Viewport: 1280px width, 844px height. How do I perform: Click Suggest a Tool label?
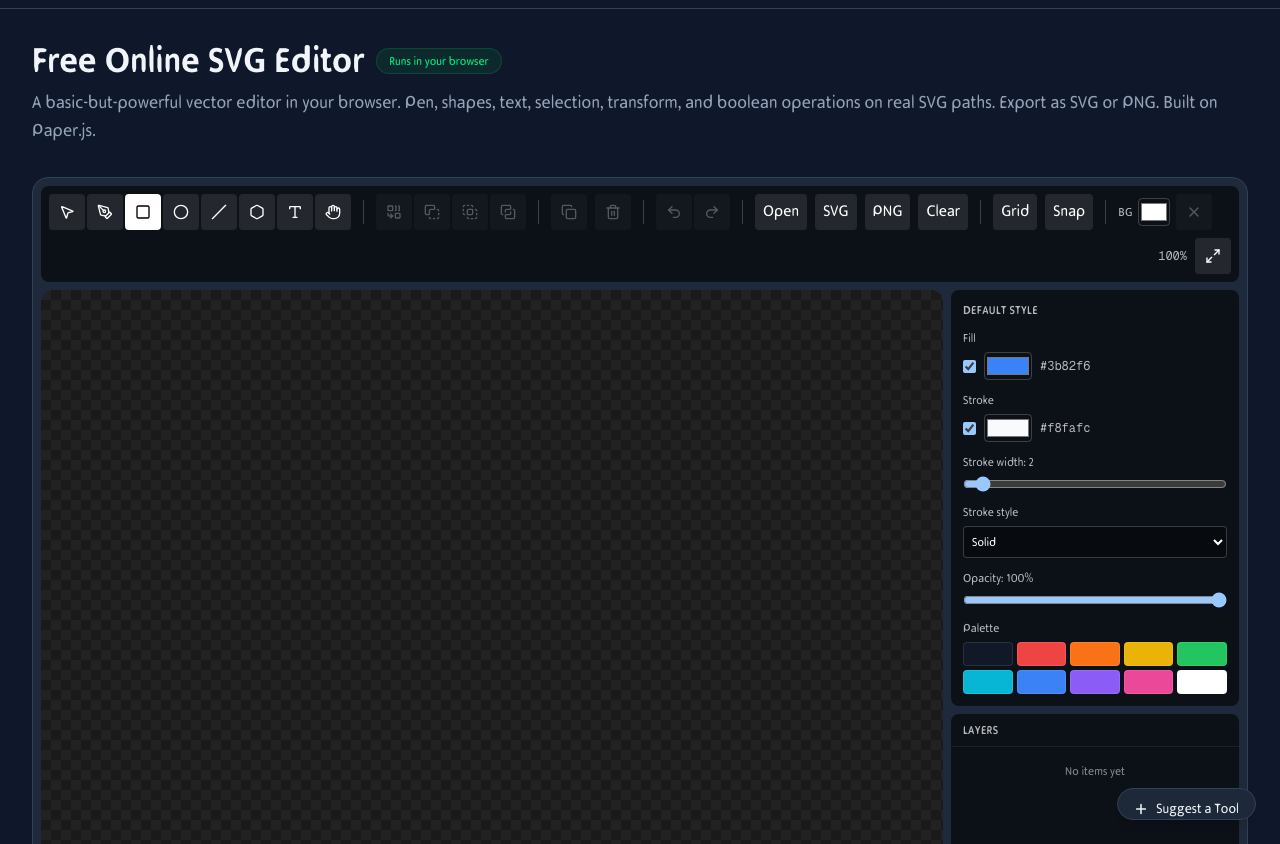pyautogui.click(x=1197, y=809)
